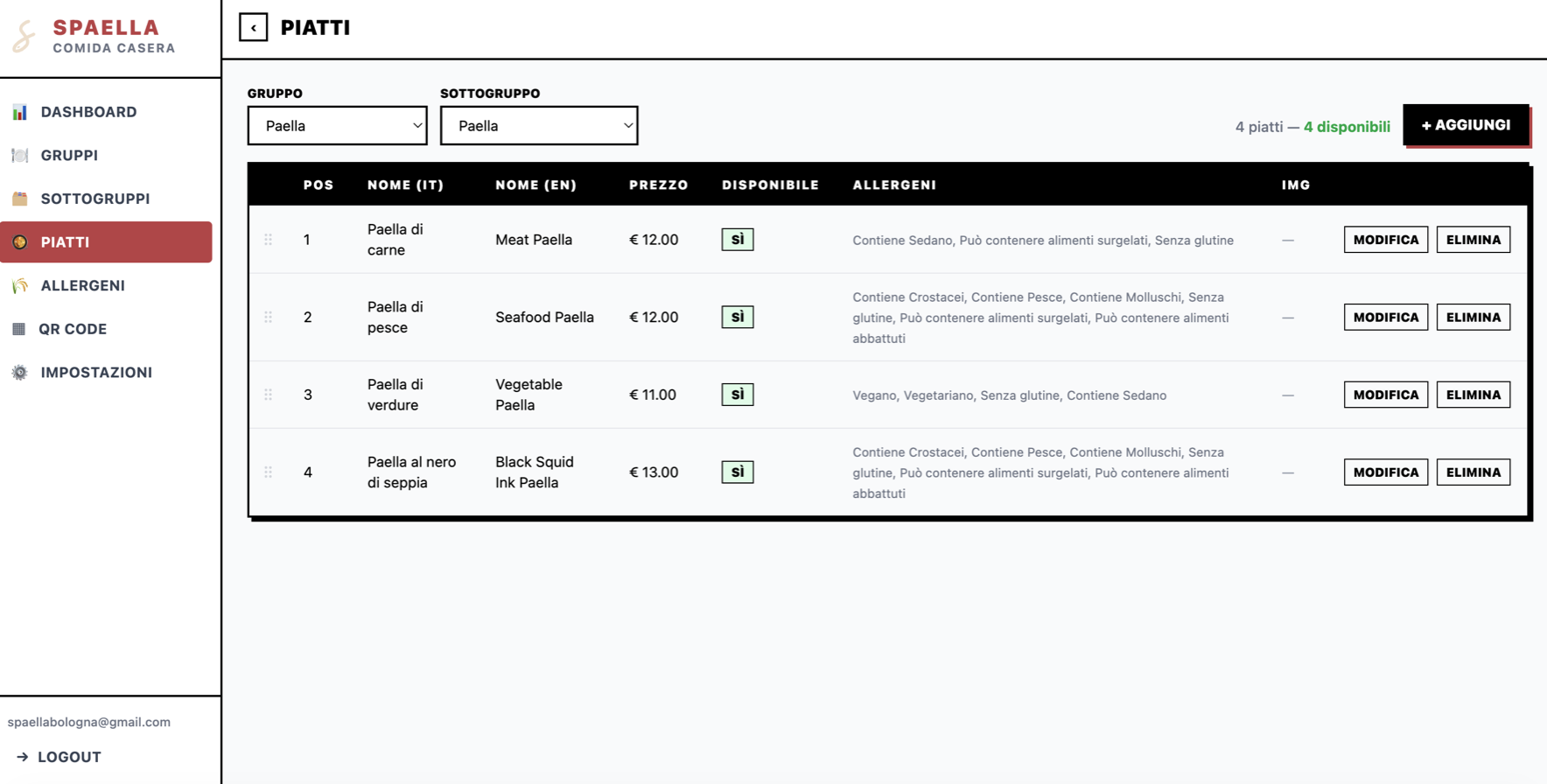
Task: Click the QR Code grid icon
Action: coord(18,329)
